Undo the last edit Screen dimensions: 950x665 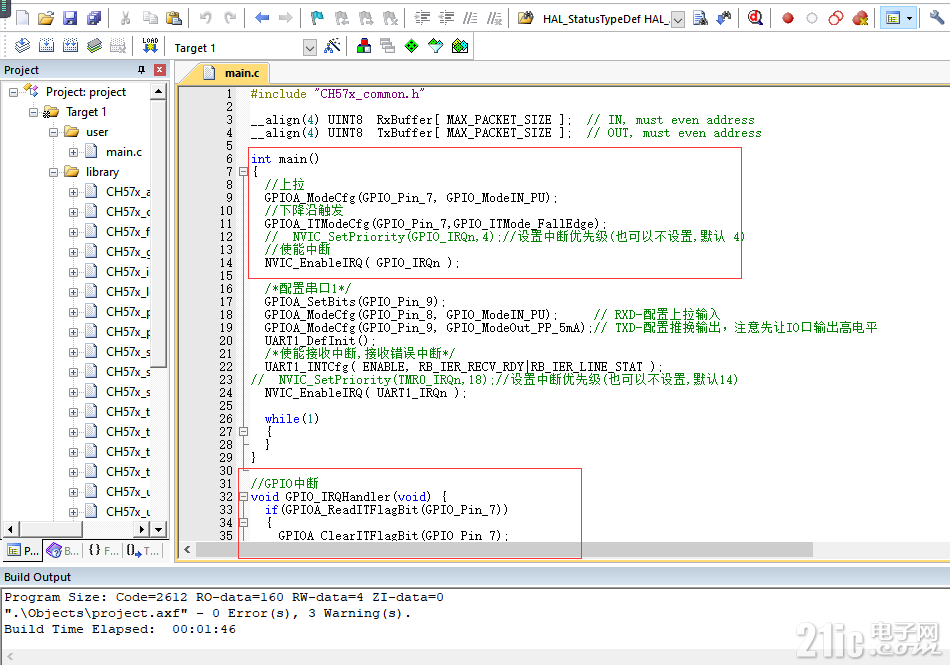[x=206, y=18]
